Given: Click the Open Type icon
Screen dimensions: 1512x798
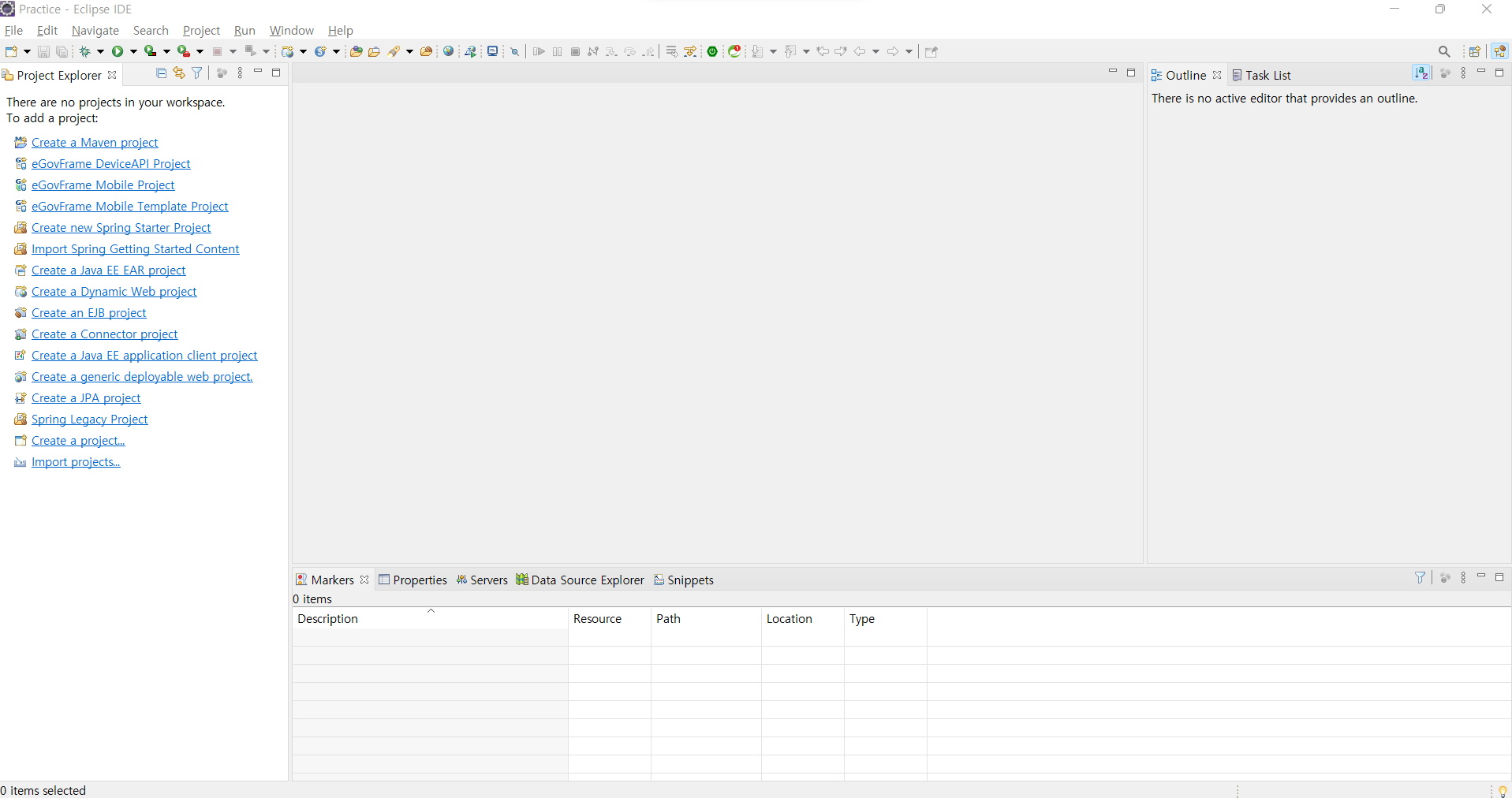Looking at the screenshot, I should point(356,51).
